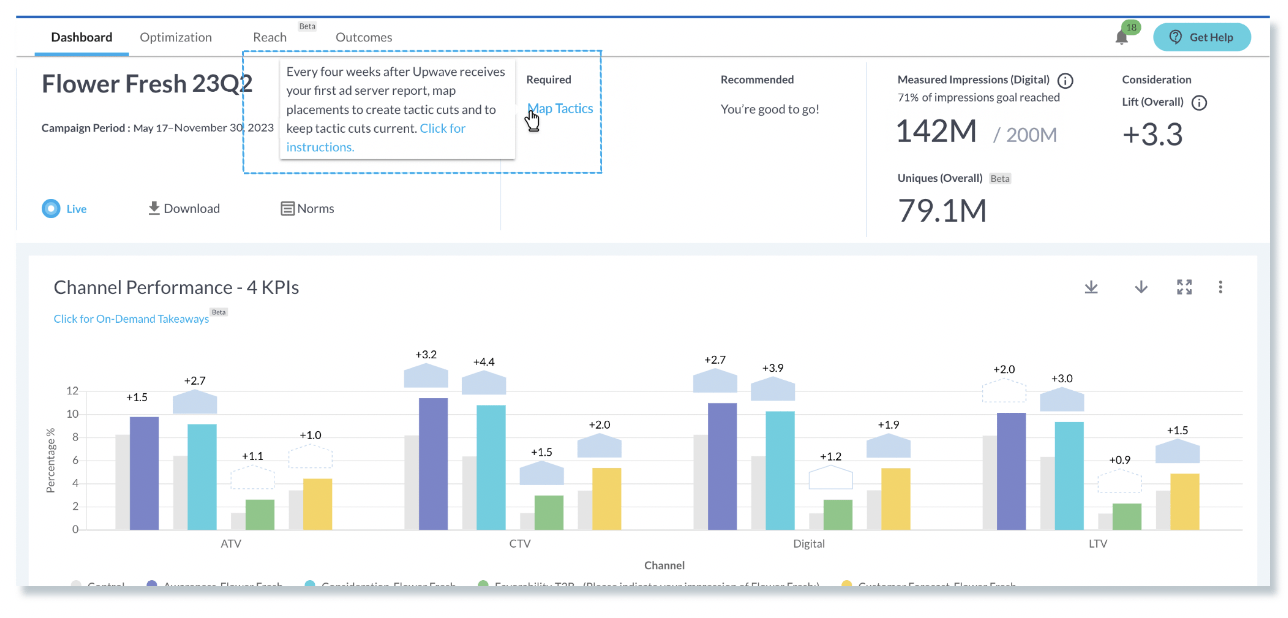Screen dimensions: 1288x618
Task: Select the purple Awareness bar for CTV
Action: pyautogui.click(x=433, y=464)
